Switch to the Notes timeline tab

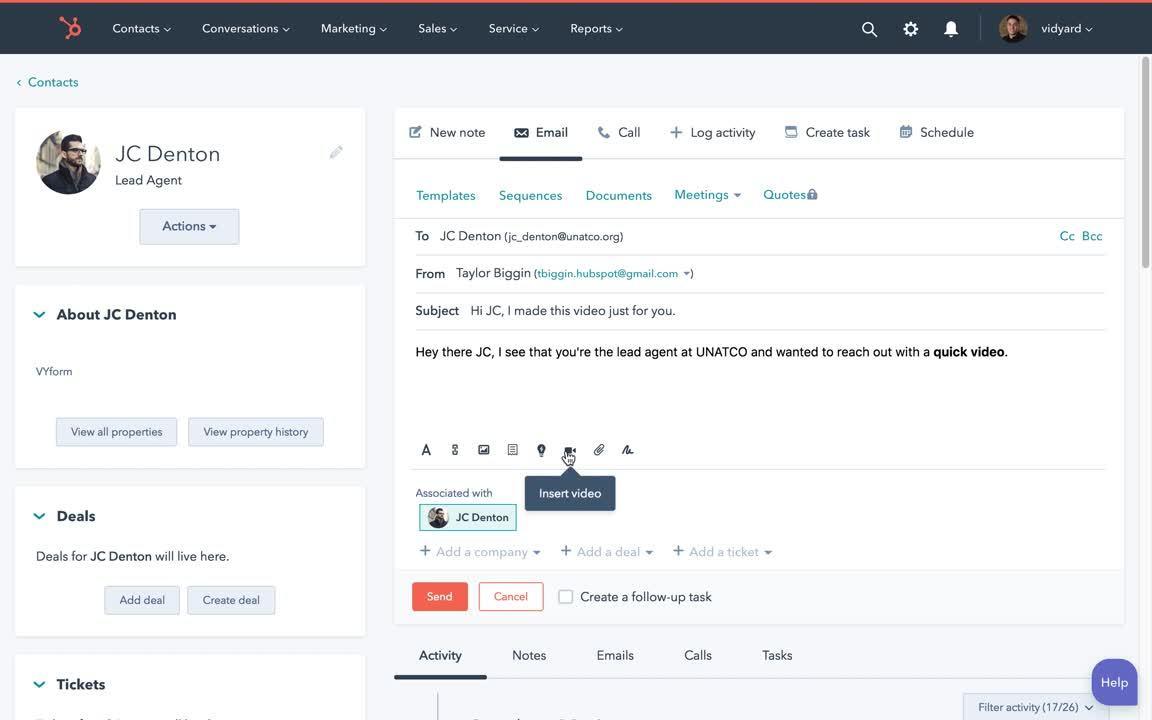529,655
